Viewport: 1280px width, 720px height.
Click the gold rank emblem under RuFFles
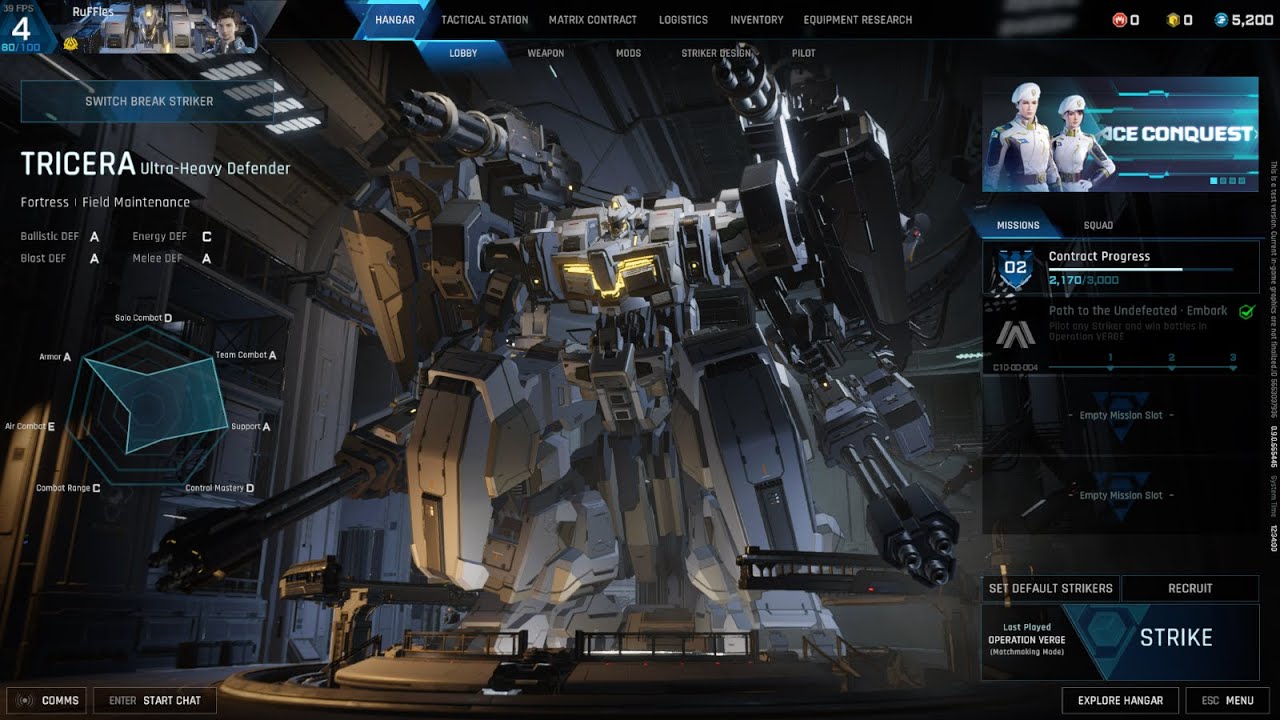(72, 44)
